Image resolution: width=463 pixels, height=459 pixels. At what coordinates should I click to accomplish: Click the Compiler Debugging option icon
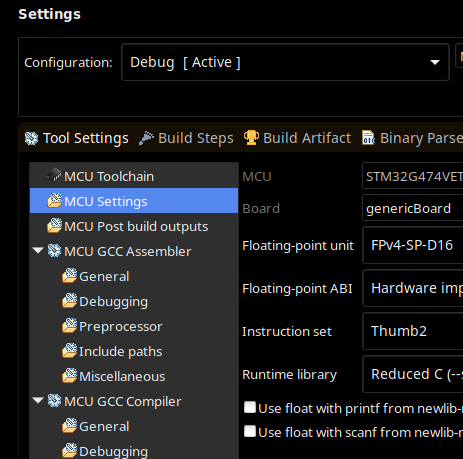point(69,450)
